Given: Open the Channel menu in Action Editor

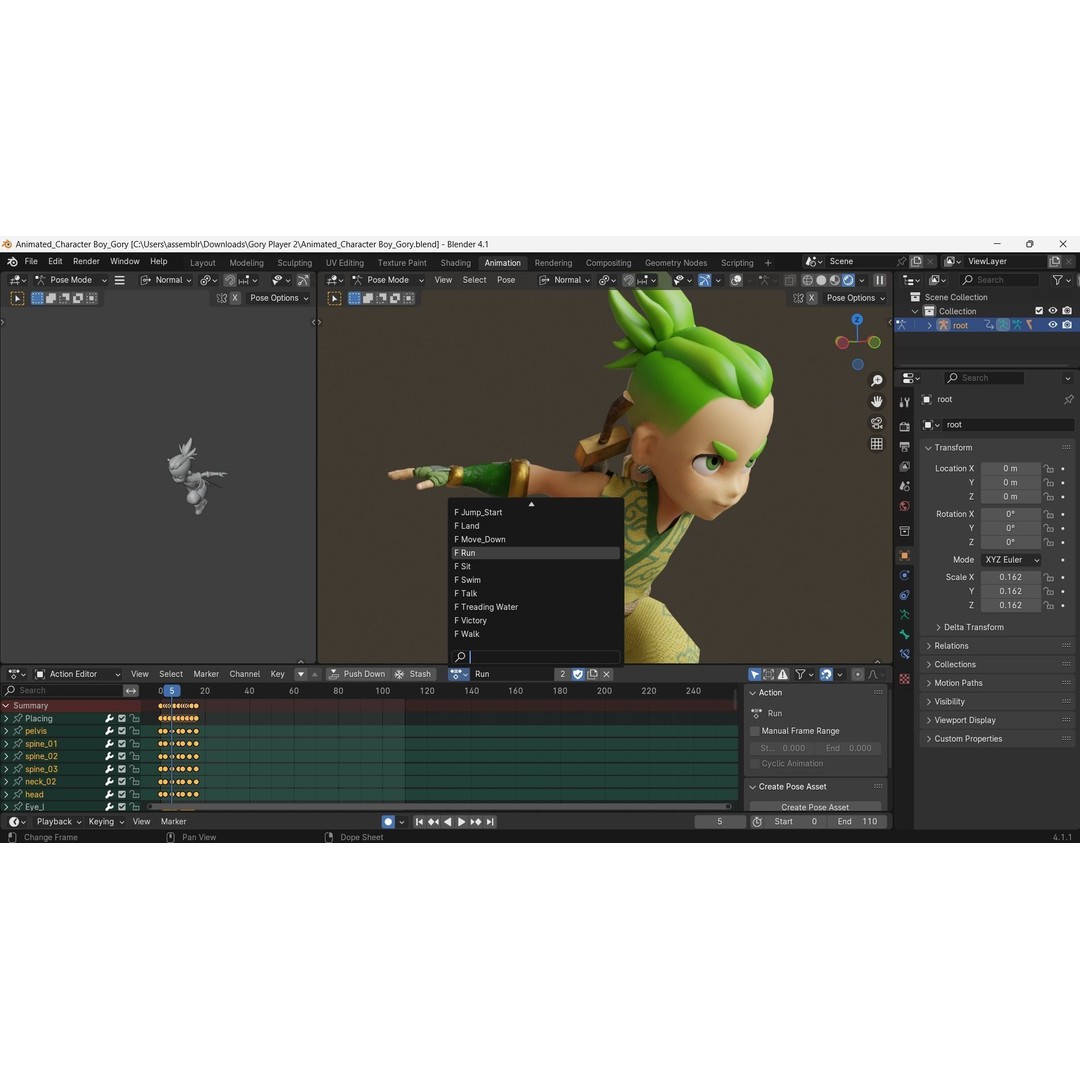Looking at the screenshot, I should pyautogui.click(x=245, y=674).
